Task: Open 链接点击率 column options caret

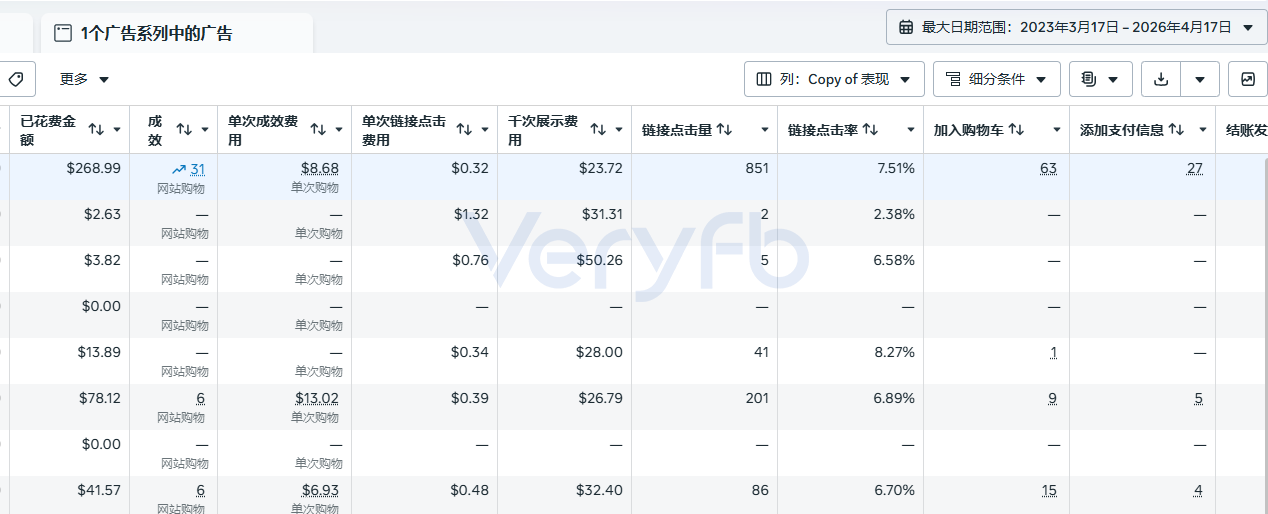Action: coord(911,130)
